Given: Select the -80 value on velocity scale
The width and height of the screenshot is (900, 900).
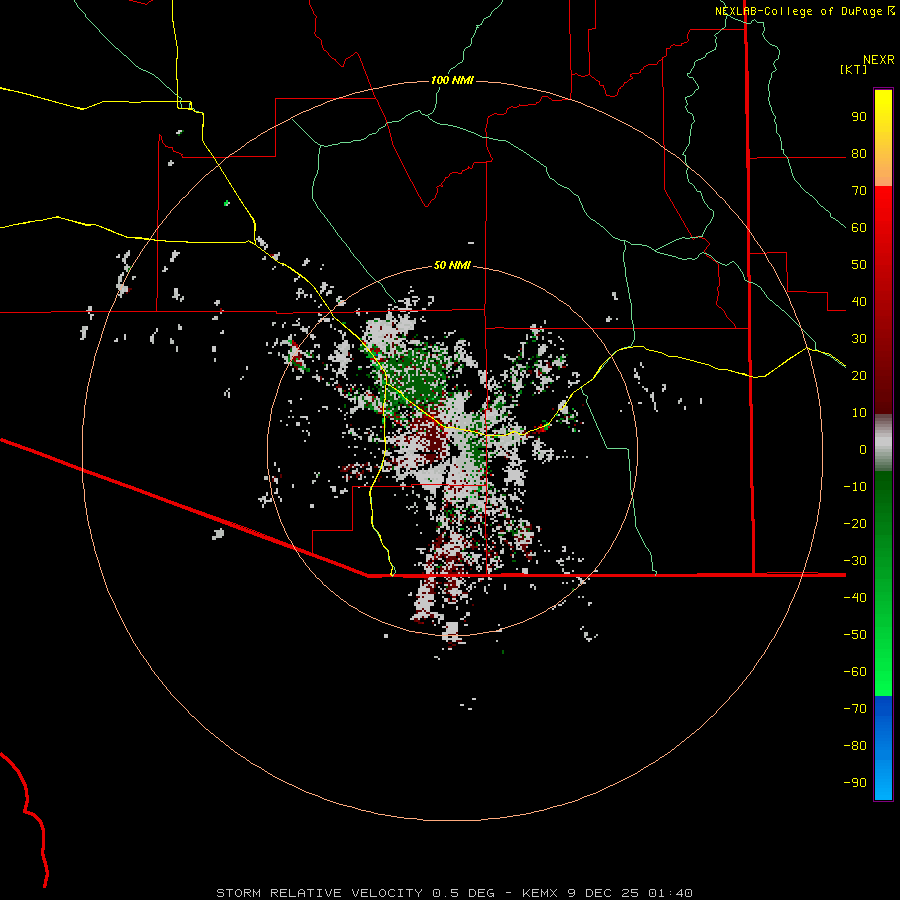Looking at the screenshot, I should point(855,746).
